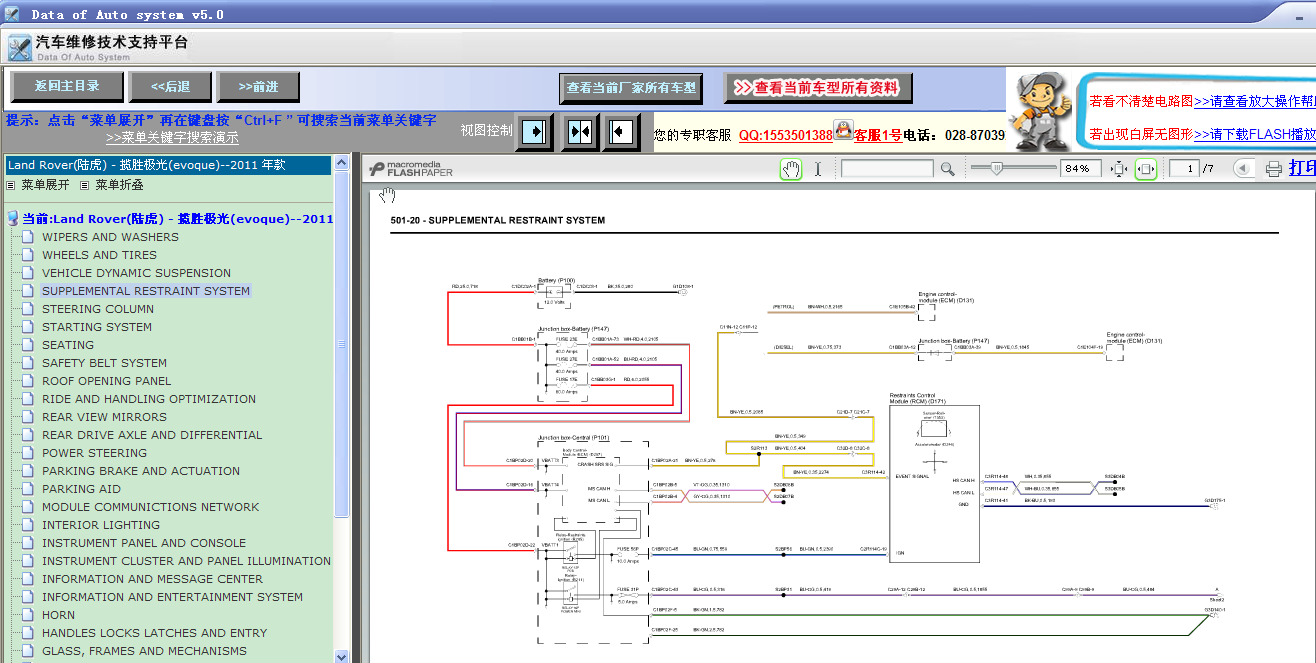Click the 菜单折叠 list icon
This screenshot has width=1316, height=663.
point(85,185)
